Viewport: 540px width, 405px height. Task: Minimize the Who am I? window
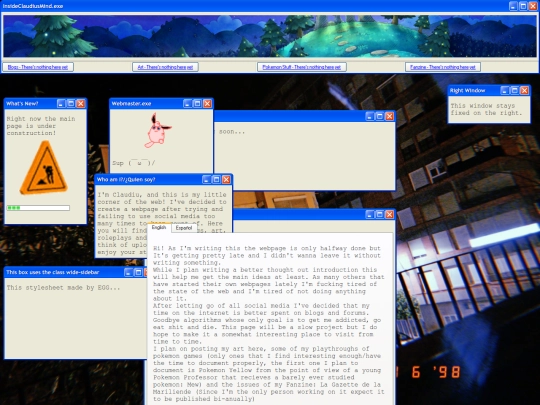coord(207,179)
